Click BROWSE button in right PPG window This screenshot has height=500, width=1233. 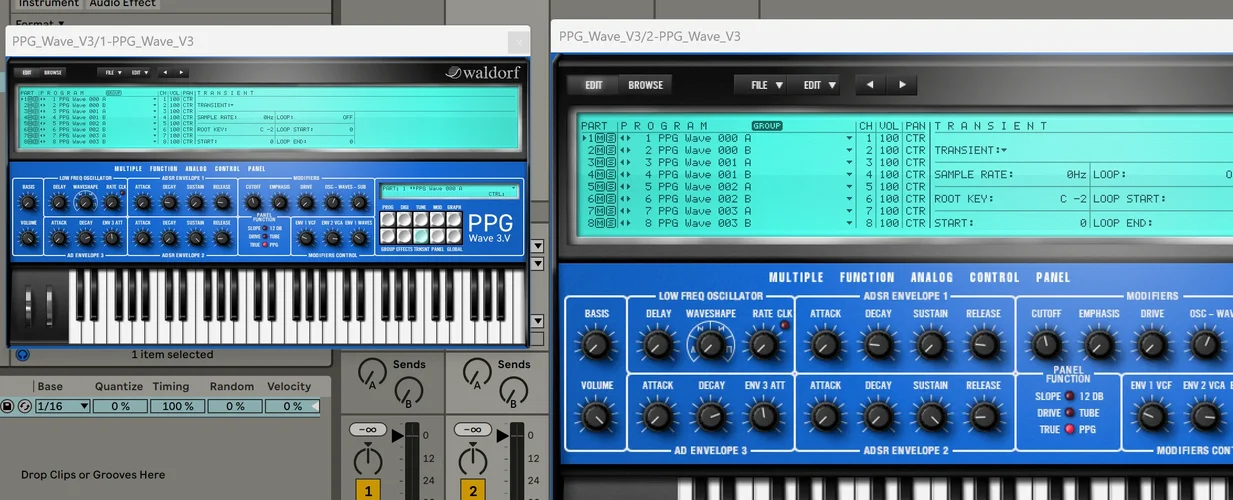645,85
